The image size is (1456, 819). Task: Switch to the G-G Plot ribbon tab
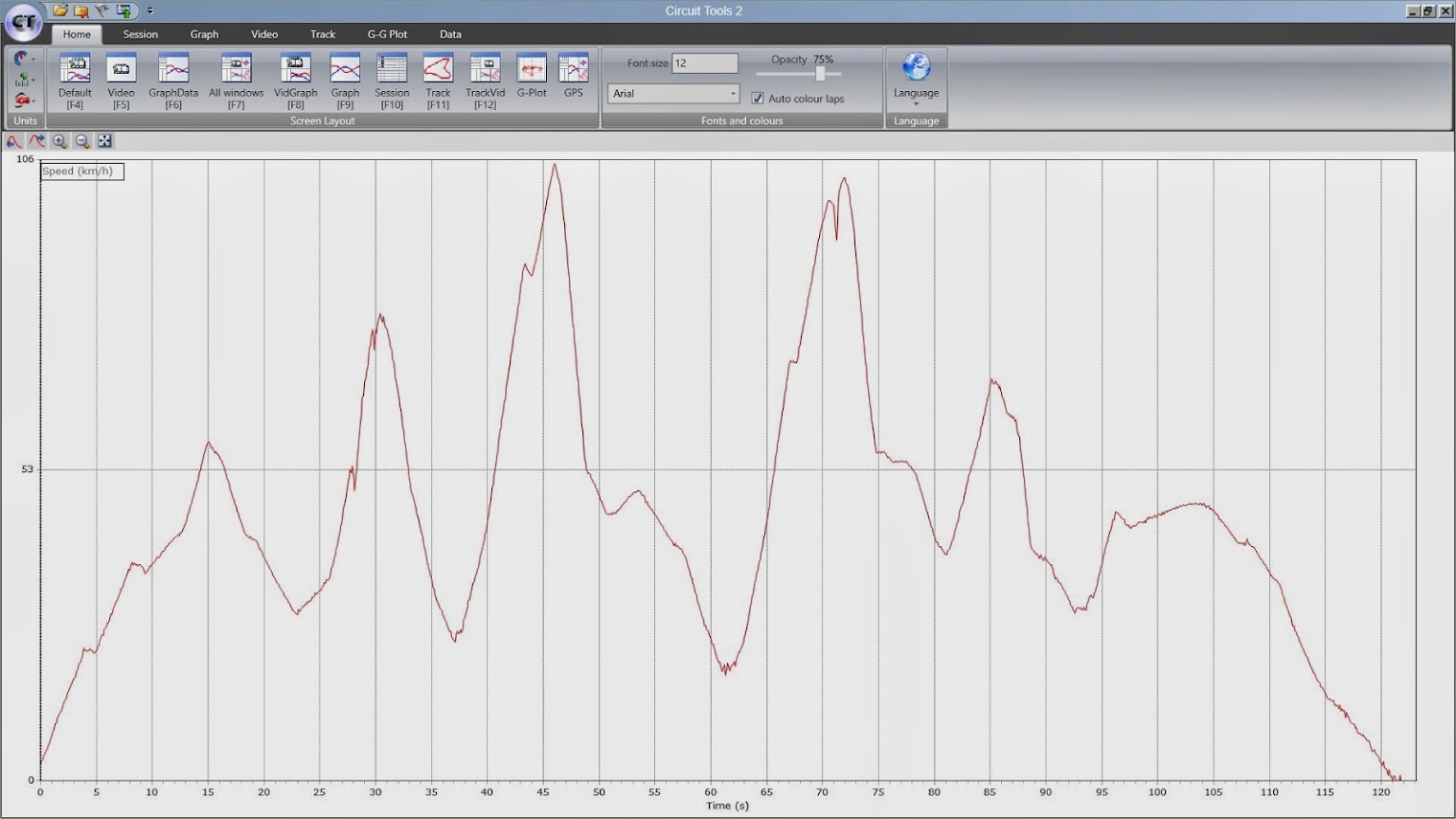(x=387, y=34)
